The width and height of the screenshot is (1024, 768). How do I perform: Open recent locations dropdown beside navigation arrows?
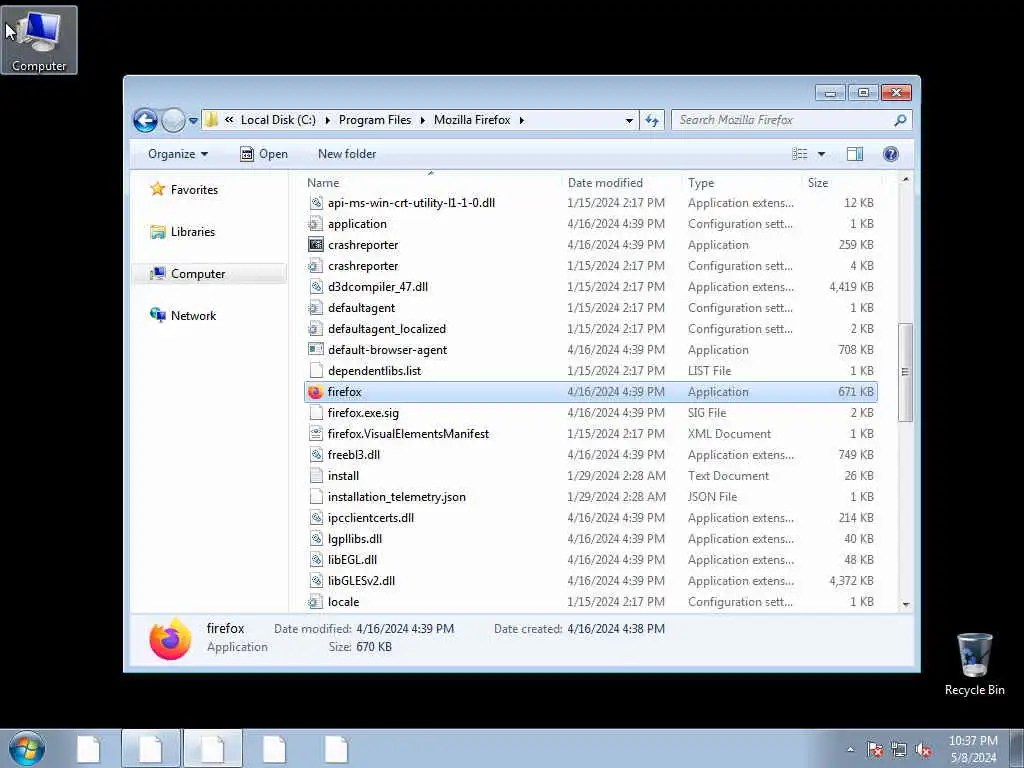pyautogui.click(x=193, y=120)
